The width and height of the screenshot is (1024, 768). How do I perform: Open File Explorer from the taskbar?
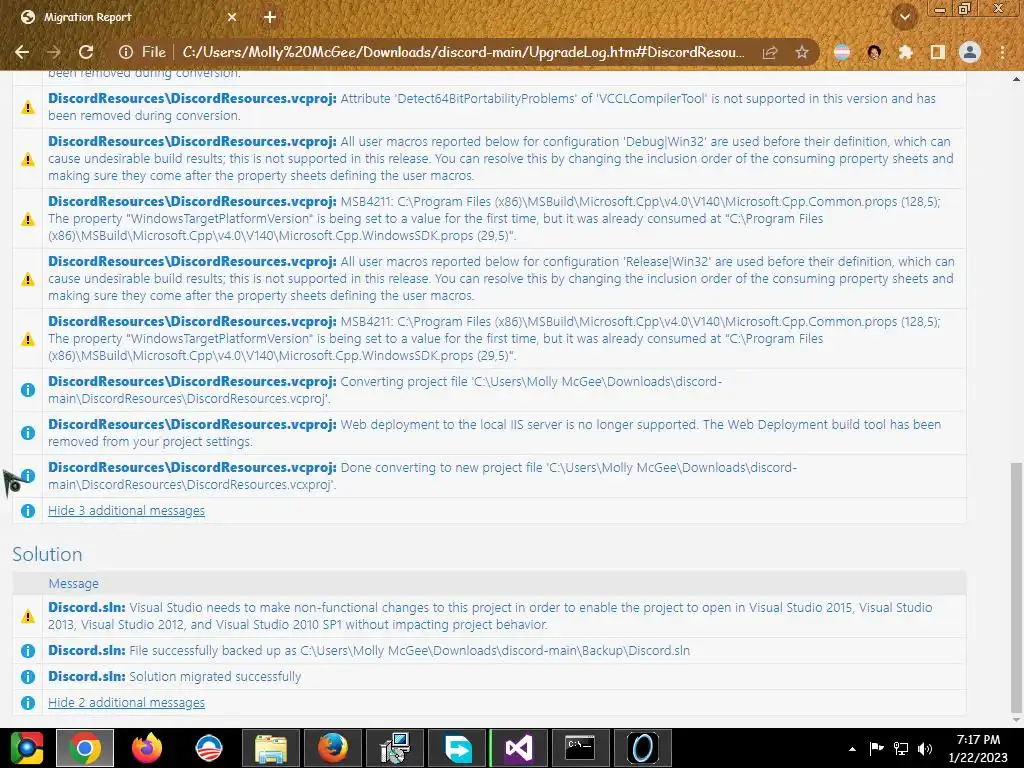point(270,748)
